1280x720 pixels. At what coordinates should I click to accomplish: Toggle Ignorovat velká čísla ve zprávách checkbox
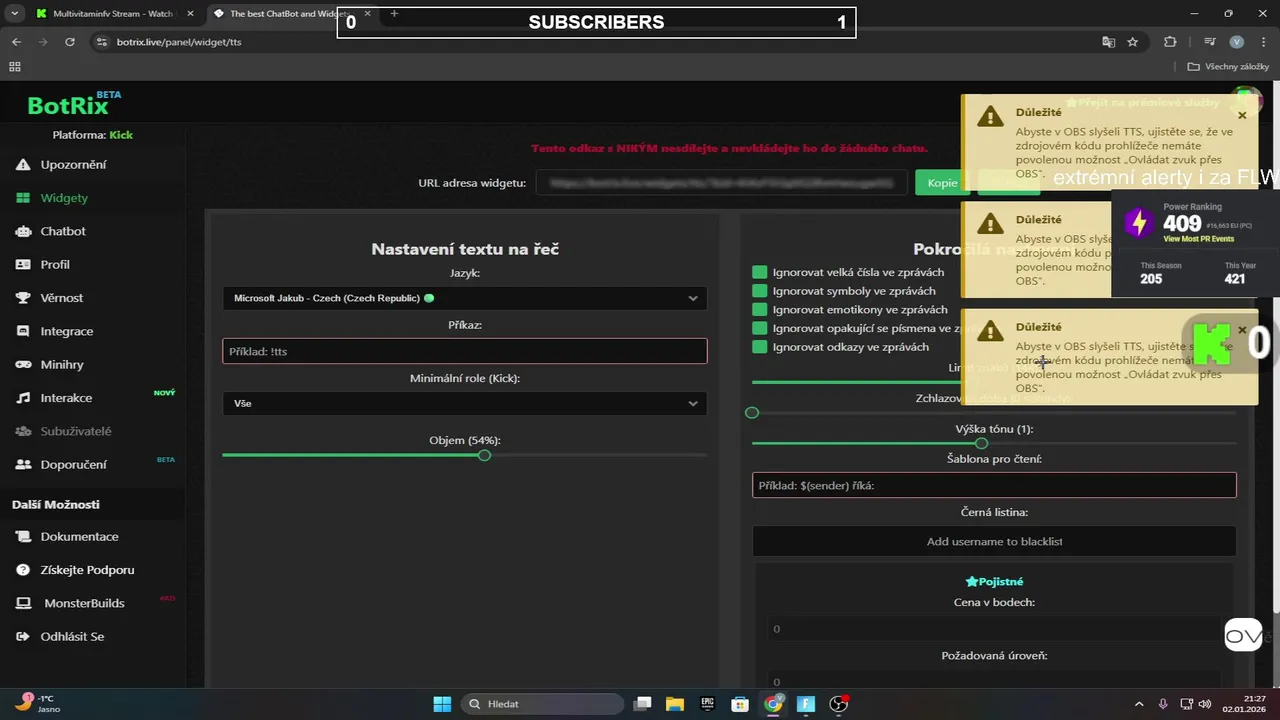(x=760, y=273)
